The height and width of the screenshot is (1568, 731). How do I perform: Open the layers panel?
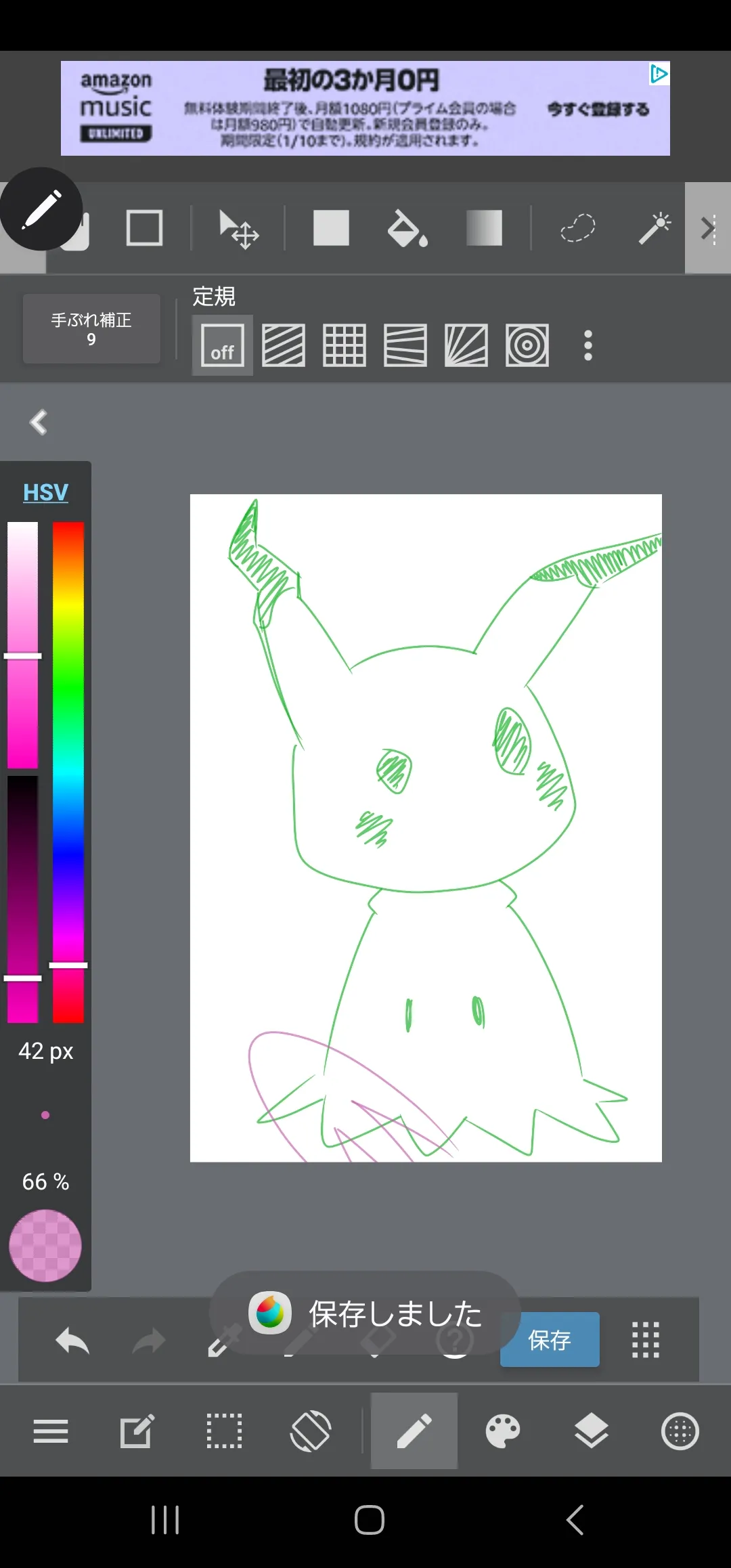coord(592,1431)
